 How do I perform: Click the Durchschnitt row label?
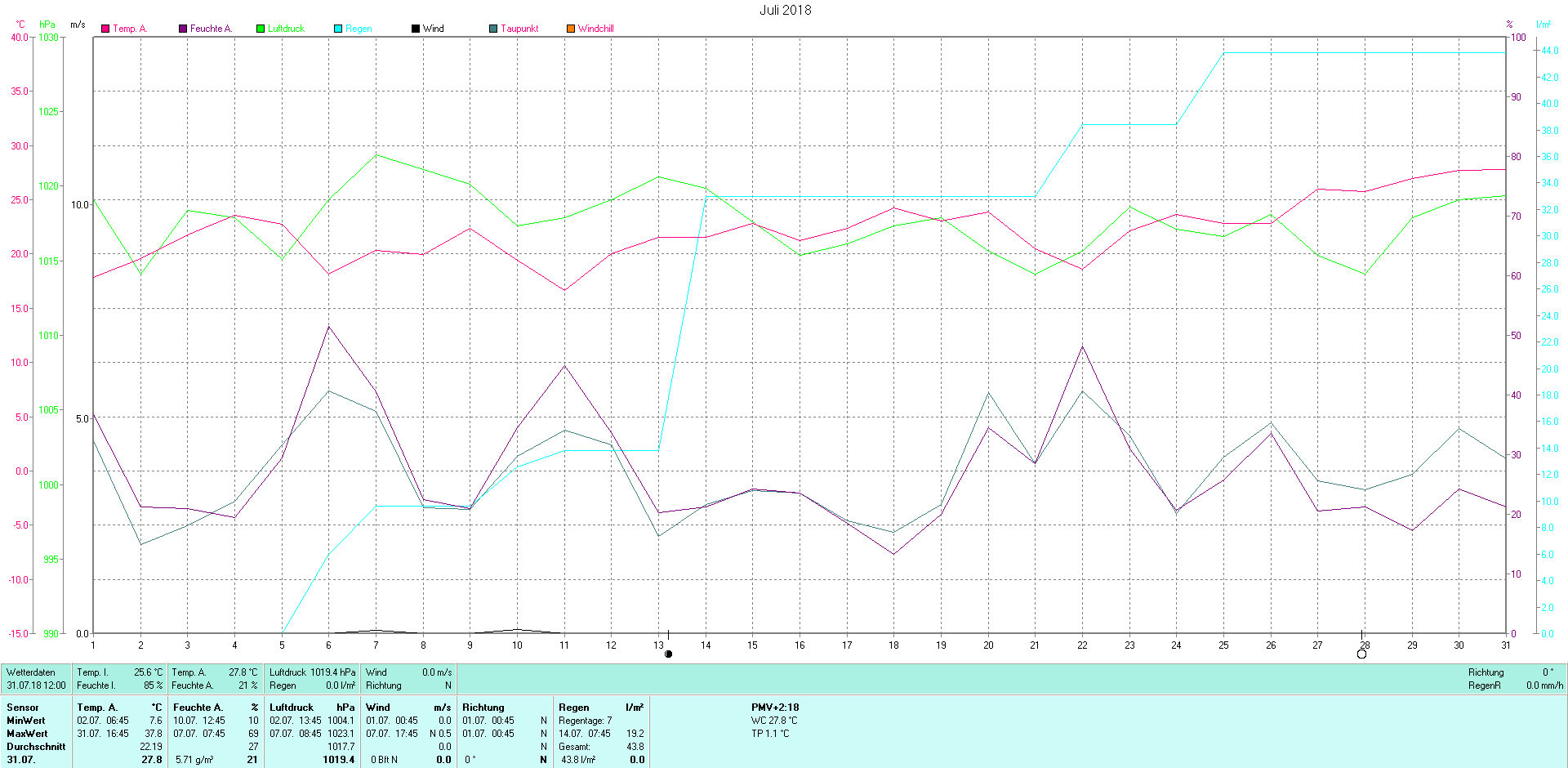coord(36,747)
